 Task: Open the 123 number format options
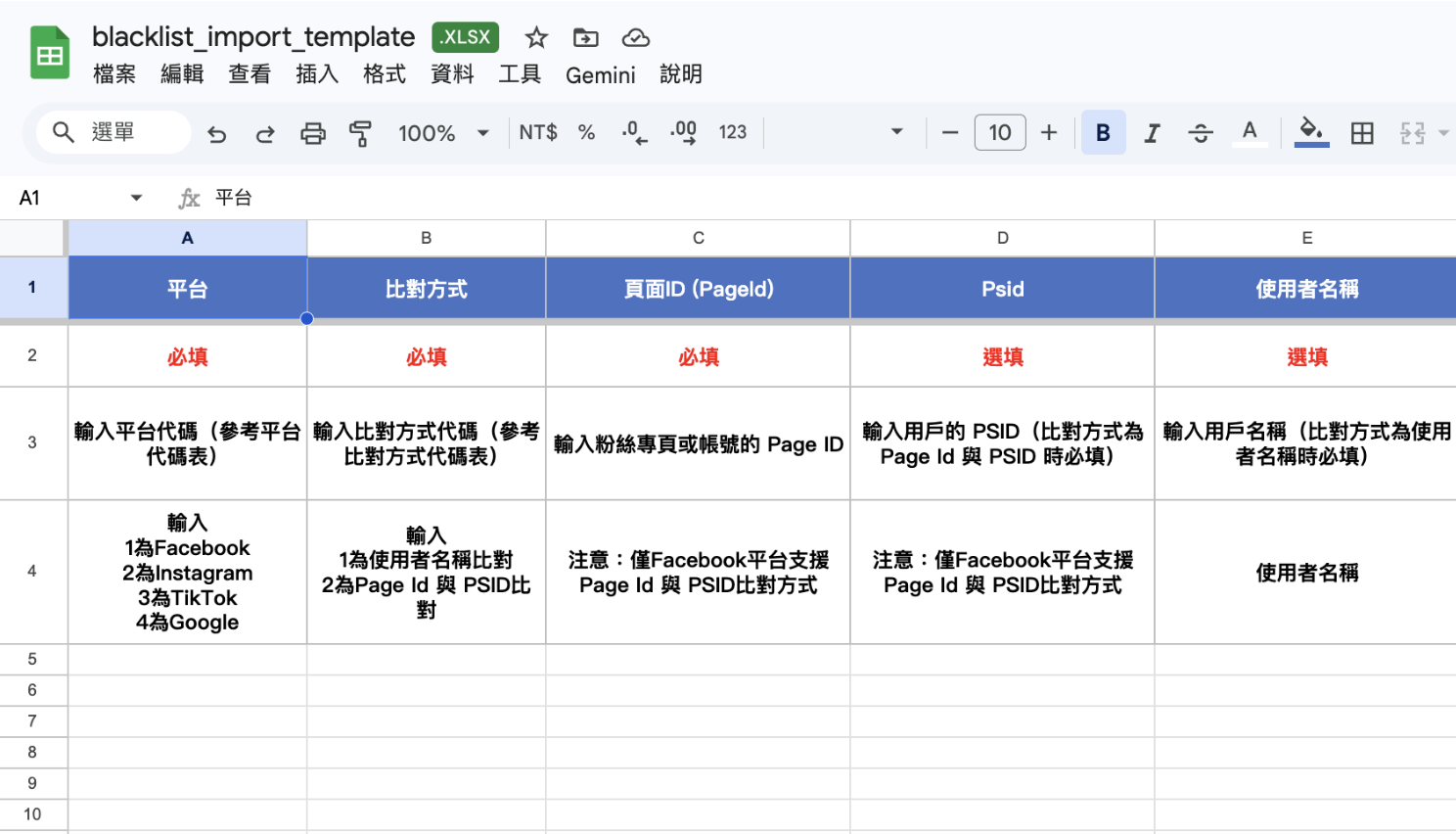[733, 132]
